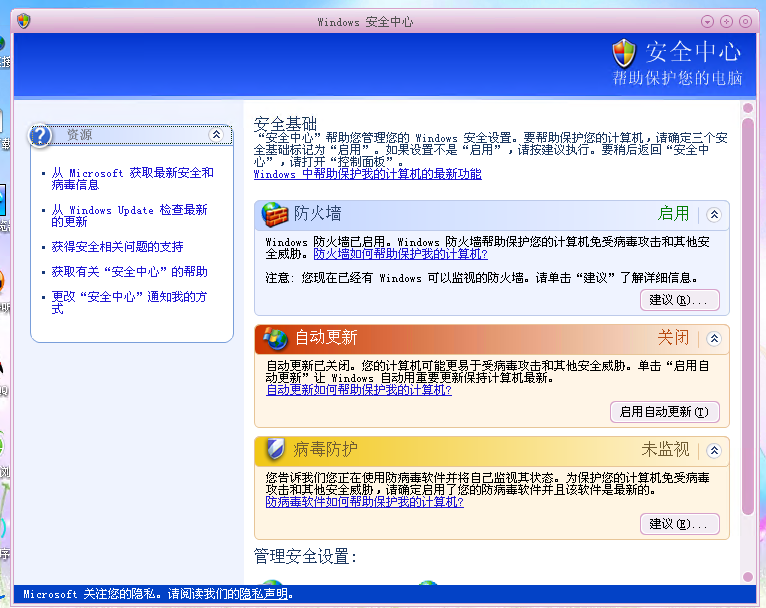Click the 资源 panel title
Screen dimensions: 766x608
[79, 135]
